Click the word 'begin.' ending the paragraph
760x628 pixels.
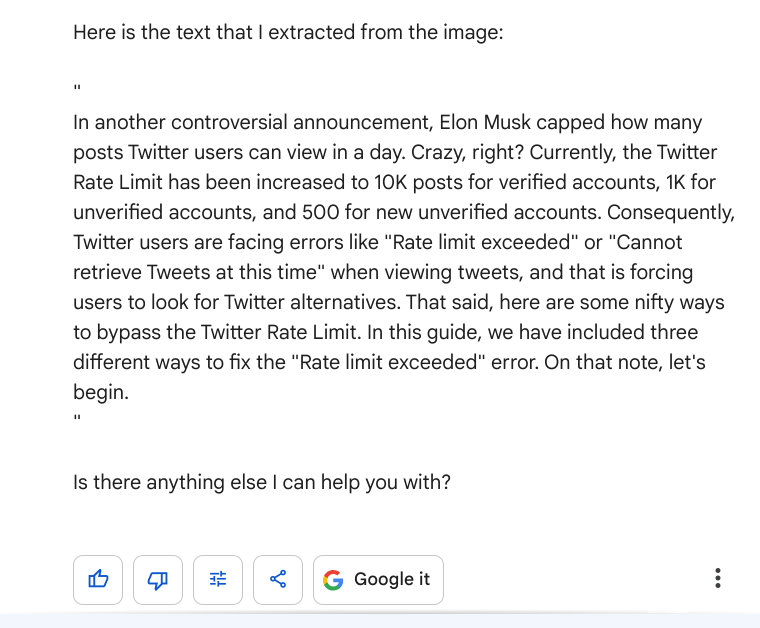101,392
